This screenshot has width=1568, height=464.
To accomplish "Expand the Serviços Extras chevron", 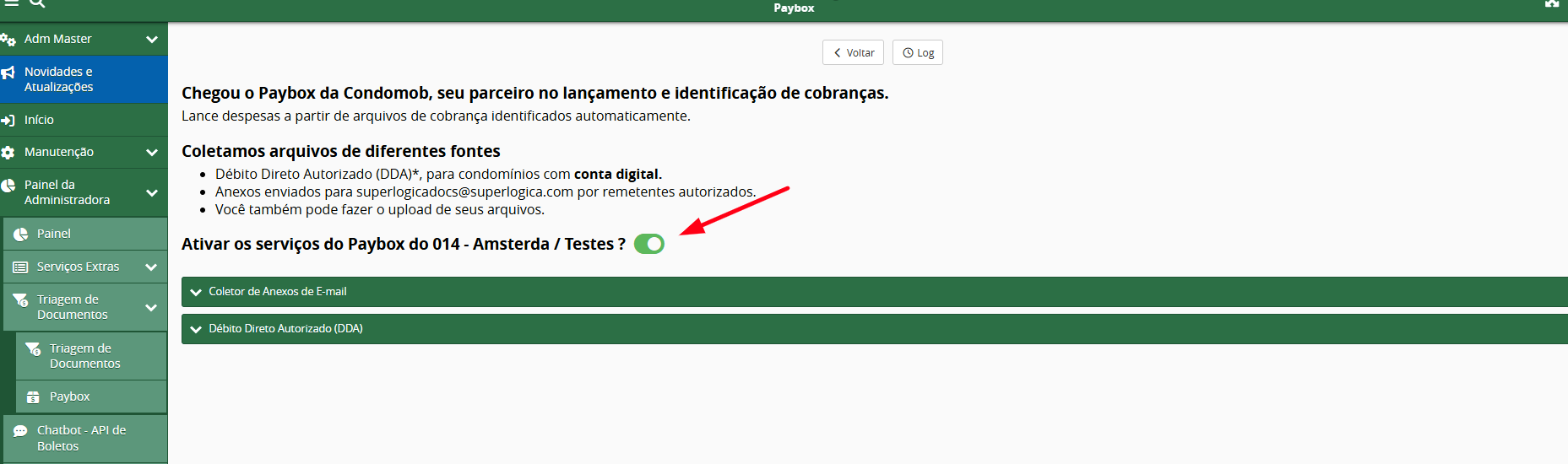I will click(x=151, y=267).
